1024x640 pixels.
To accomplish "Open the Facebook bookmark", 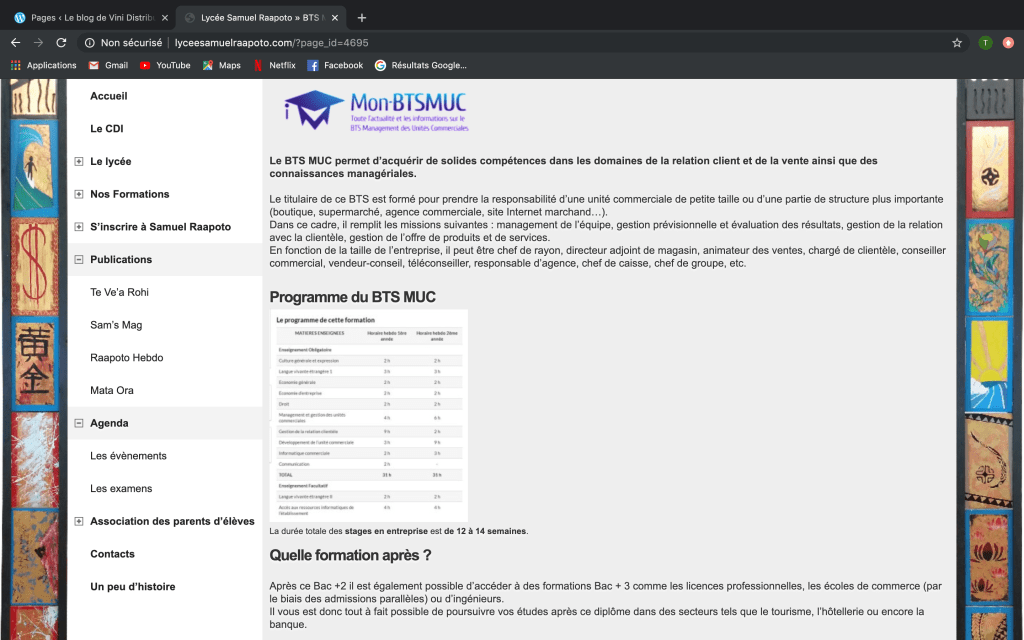I will pyautogui.click(x=335, y=65).
